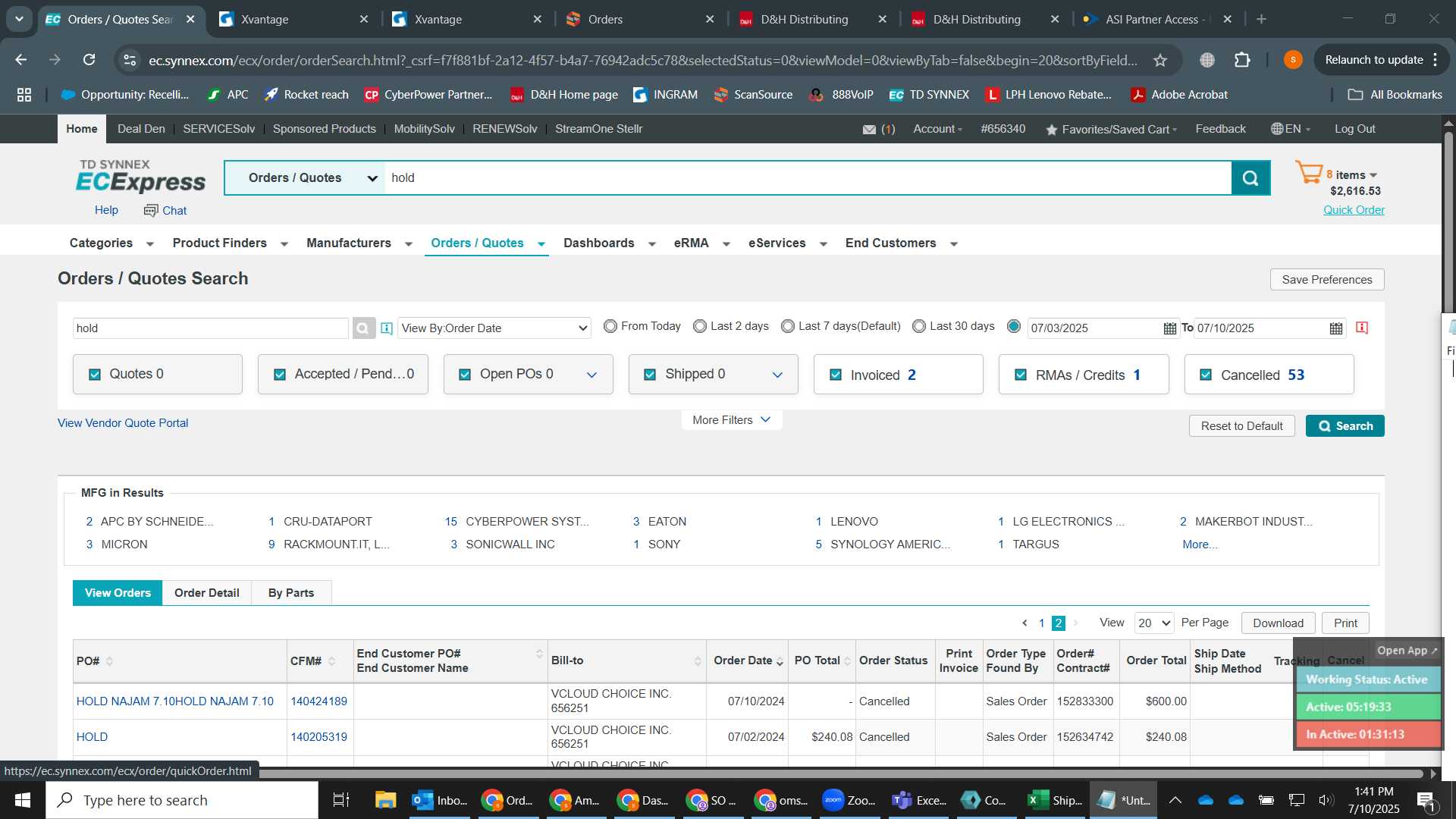Click the red info icon after date range
Viewport: 1456px width, 819px height.
point(1362,328)
